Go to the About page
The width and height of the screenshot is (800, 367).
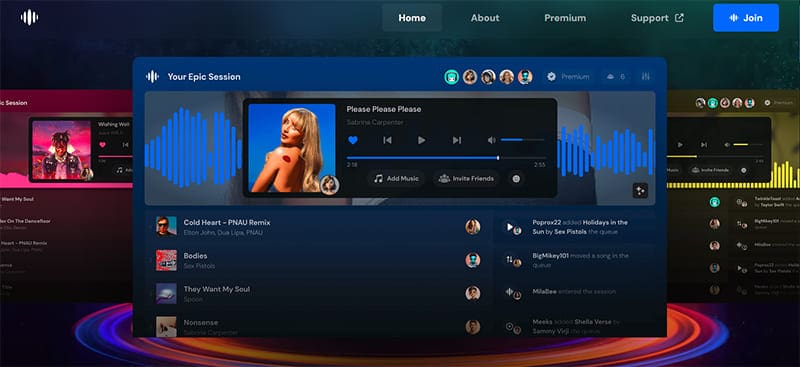pyautogui.click(x=485, y=18)
